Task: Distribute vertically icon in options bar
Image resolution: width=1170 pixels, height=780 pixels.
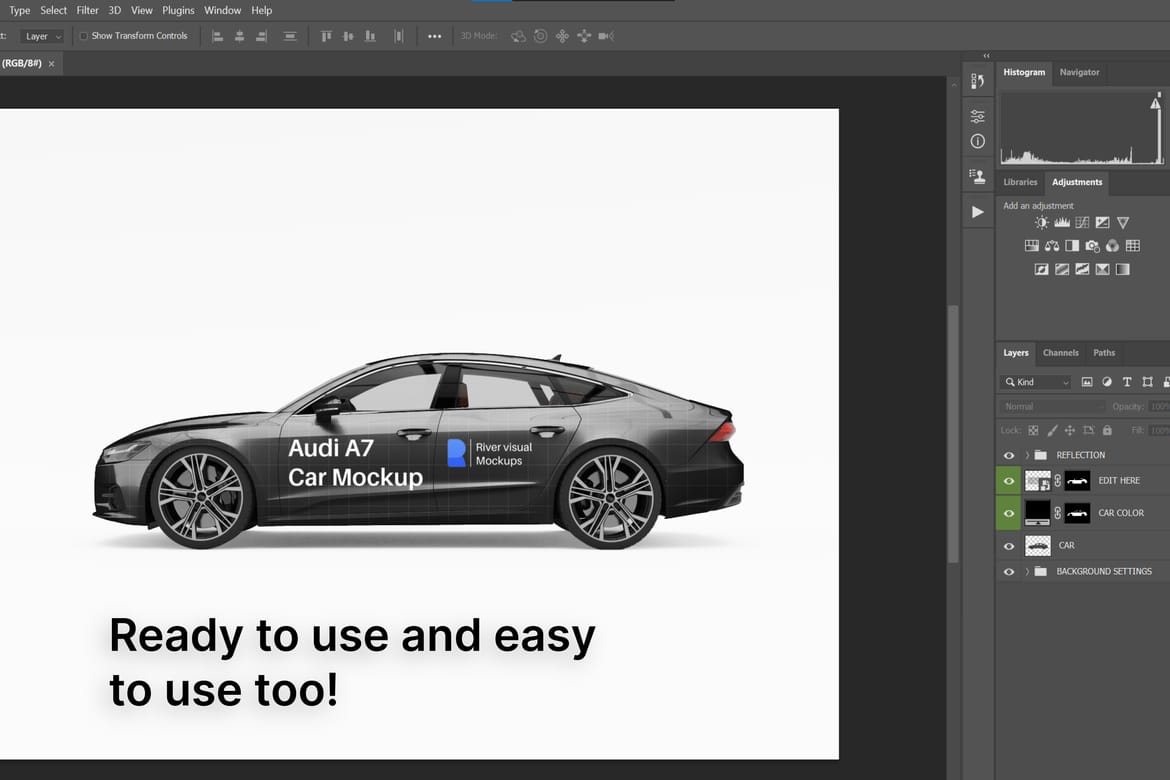Action: (x=290, y=36)
